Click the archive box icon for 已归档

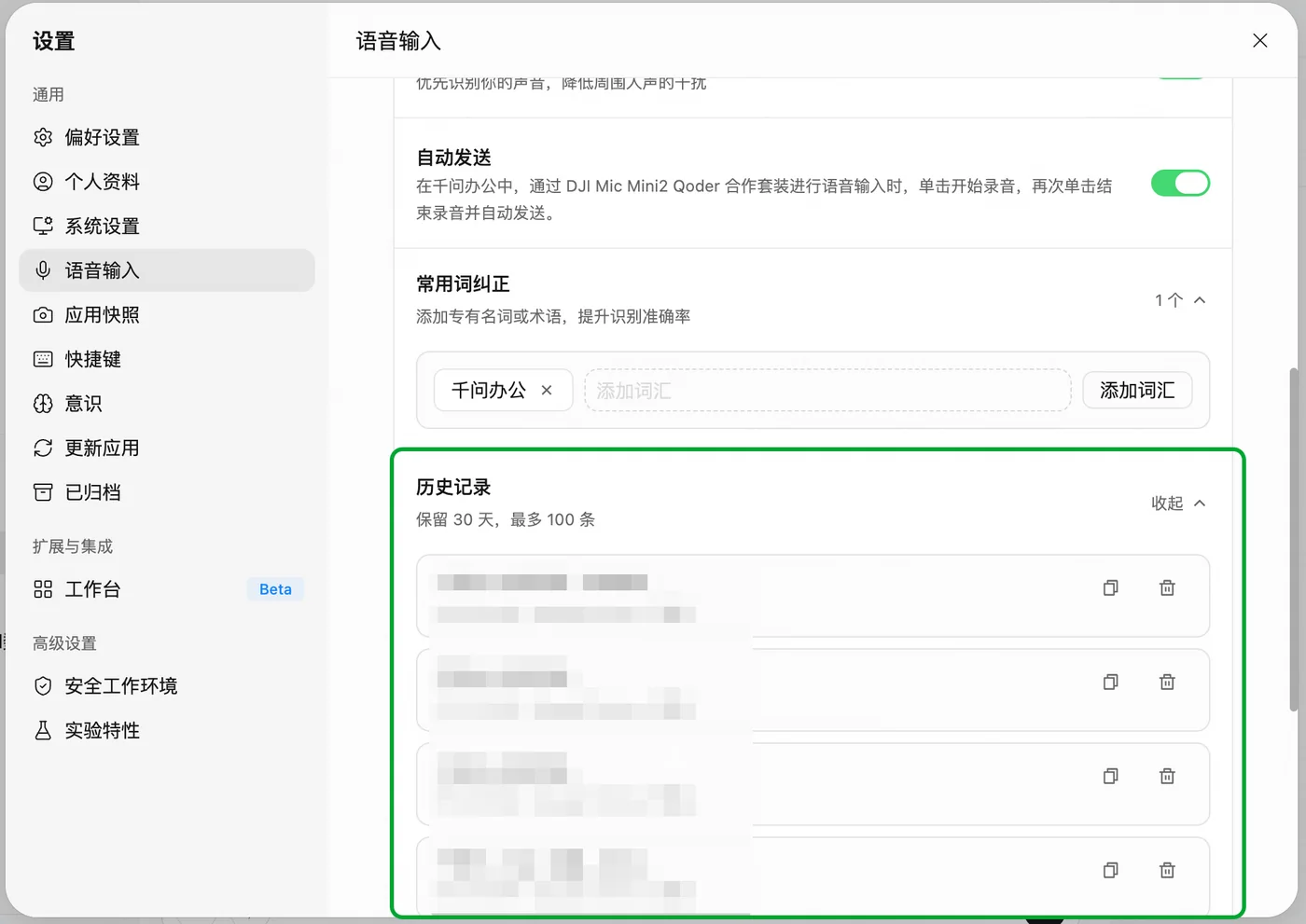(43, 492)
